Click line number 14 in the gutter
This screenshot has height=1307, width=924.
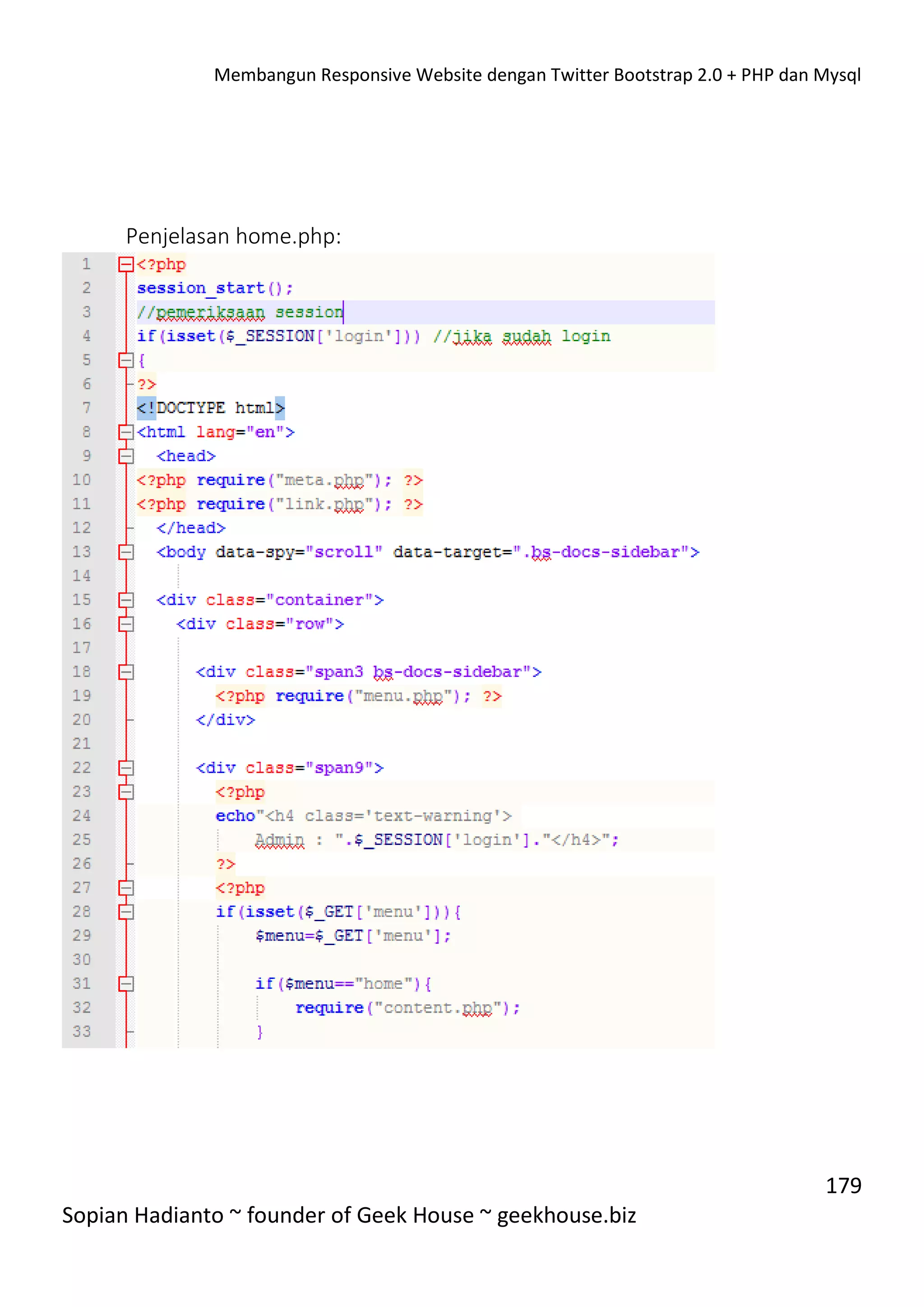click(x=81, y=575)
